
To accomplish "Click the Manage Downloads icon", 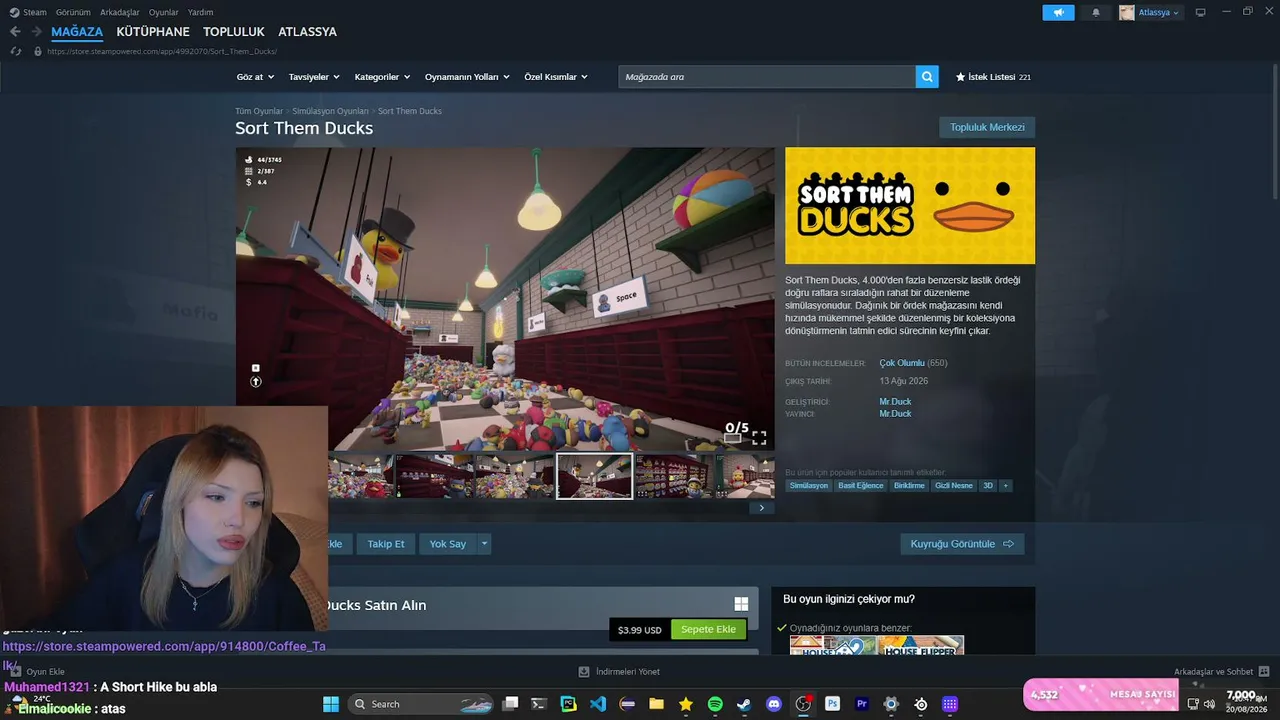I will (584, 672).
